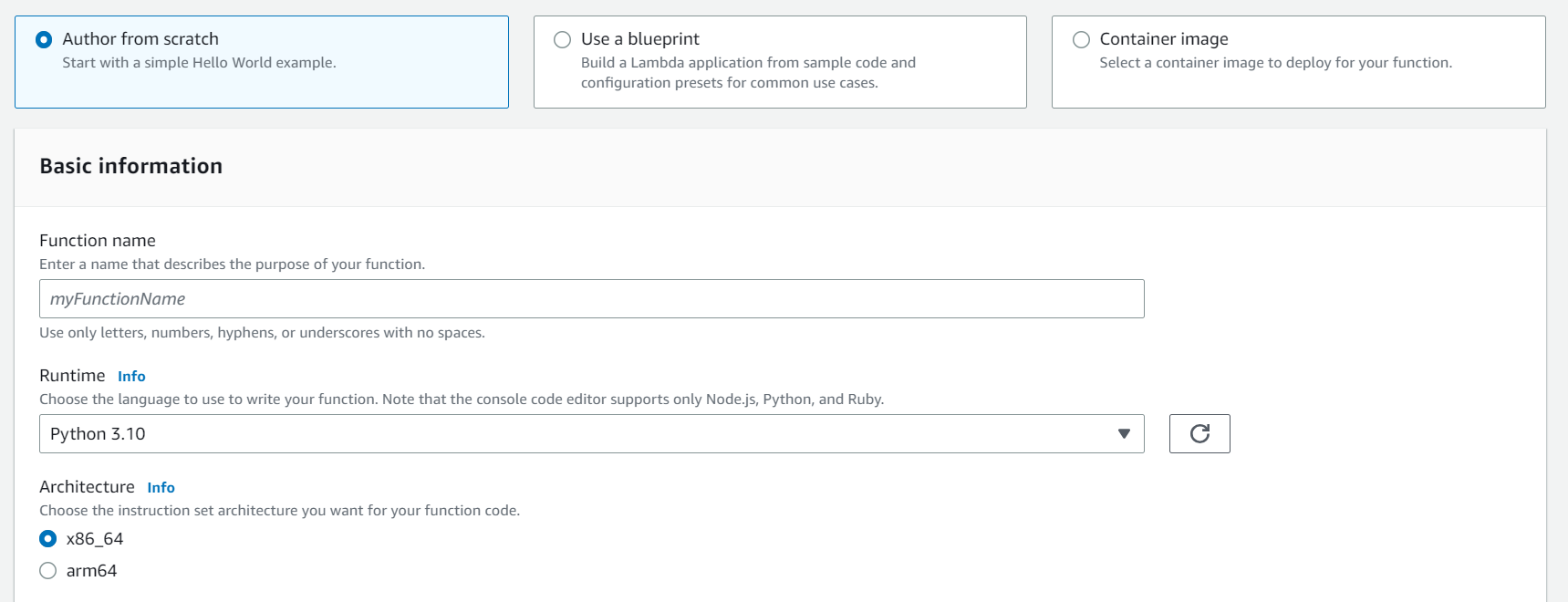Screen dimensions: 1568x602
Task: Open the Info link next to Runtime
Action: pos(131,377)
